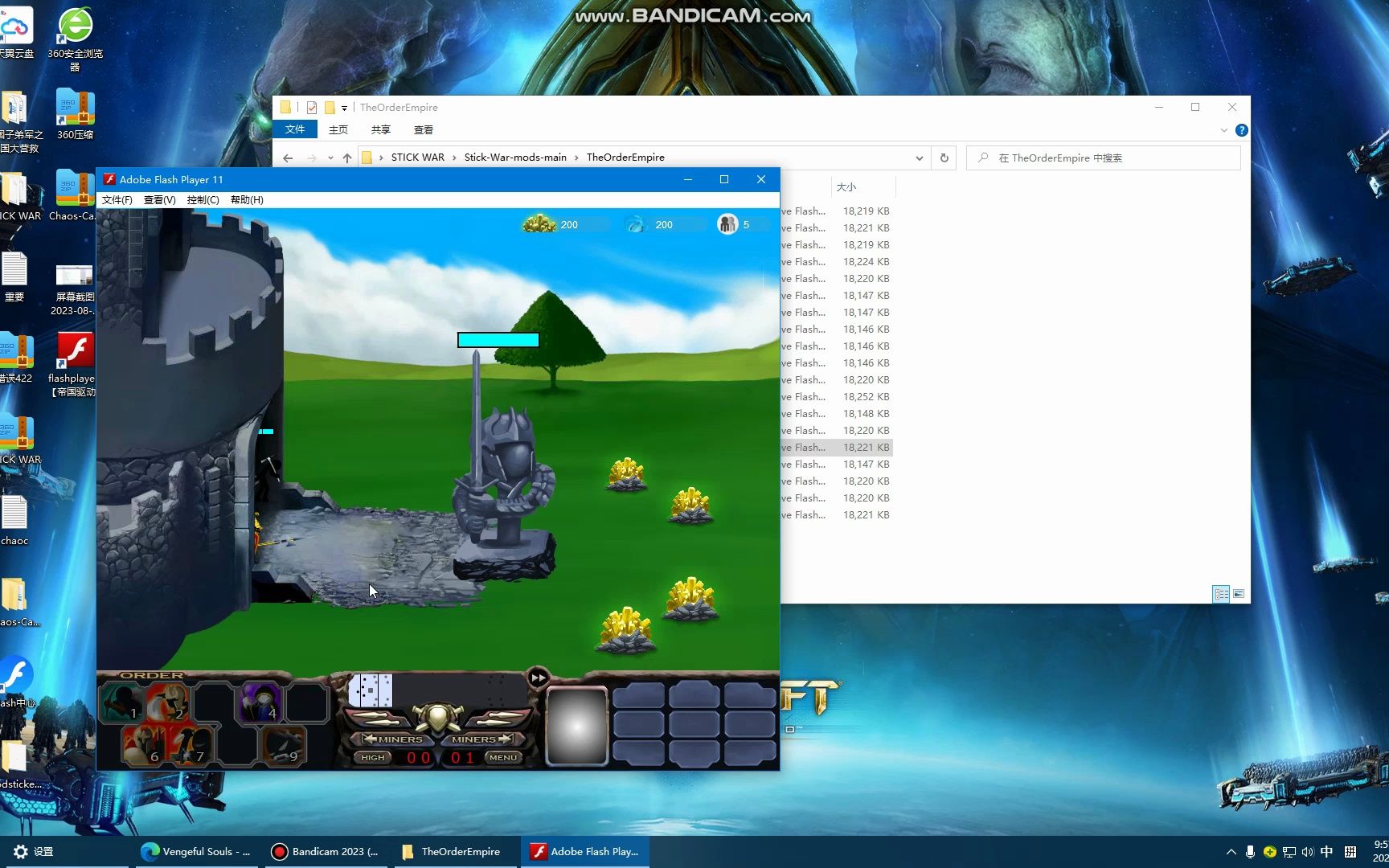Click the volume speaker icon in tray
This screenshot has width=1389, height=868.
tap(1307, 852)
